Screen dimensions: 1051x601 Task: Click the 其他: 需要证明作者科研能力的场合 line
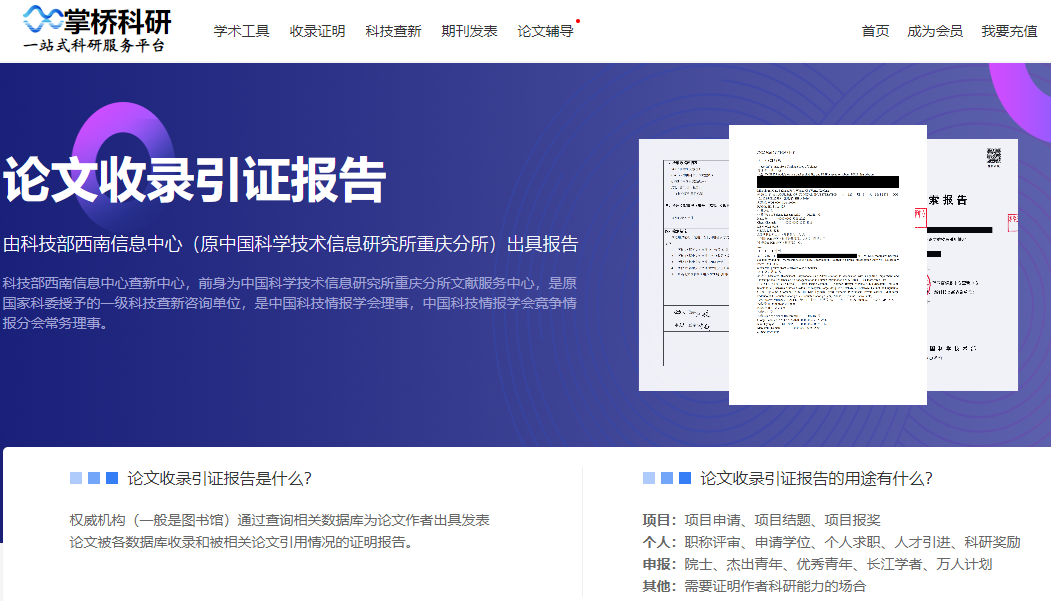(x=754, y=586)
